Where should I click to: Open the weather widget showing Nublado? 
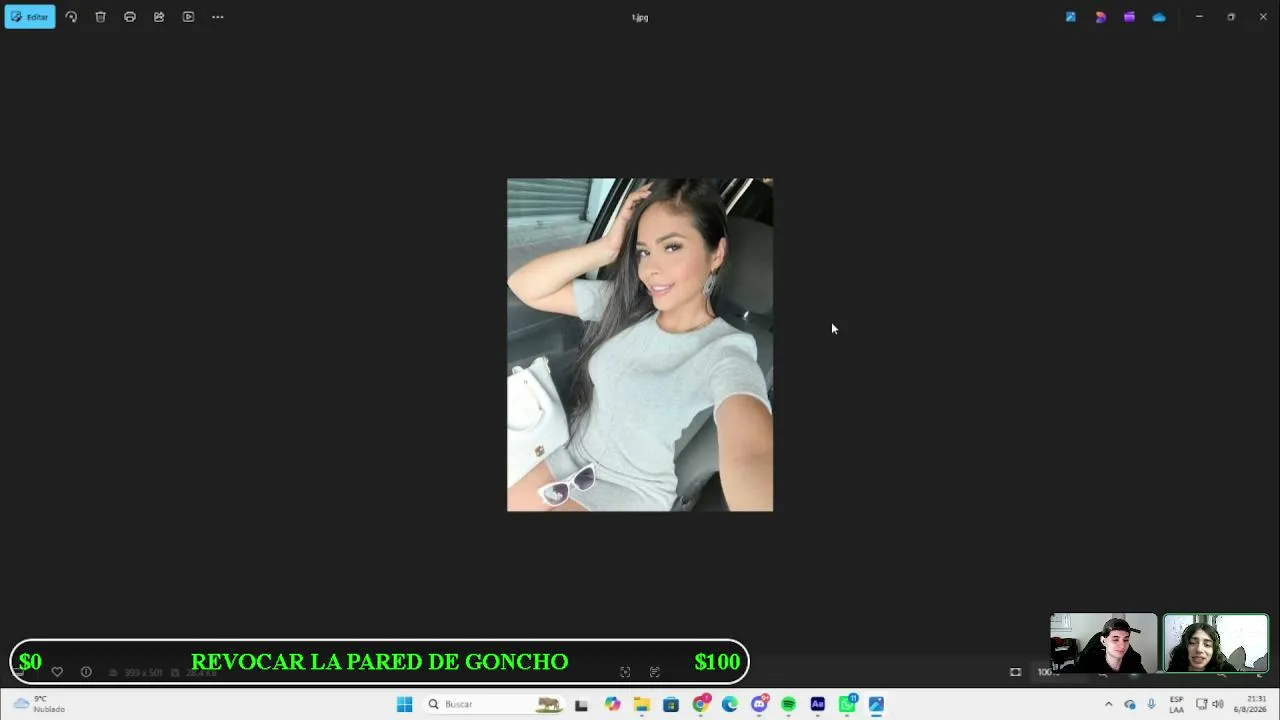[40, 704]
